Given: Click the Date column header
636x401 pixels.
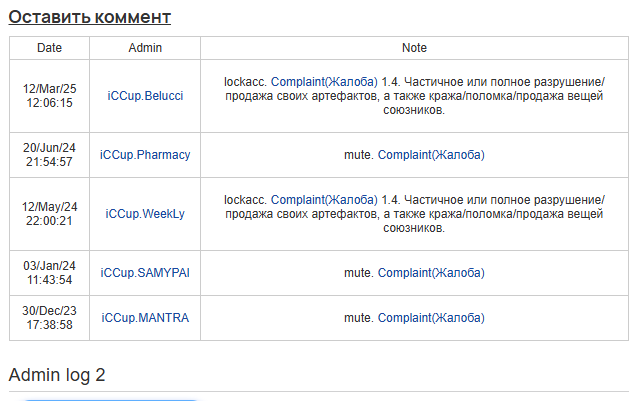Looking at the screenshot, I should 49,48.
